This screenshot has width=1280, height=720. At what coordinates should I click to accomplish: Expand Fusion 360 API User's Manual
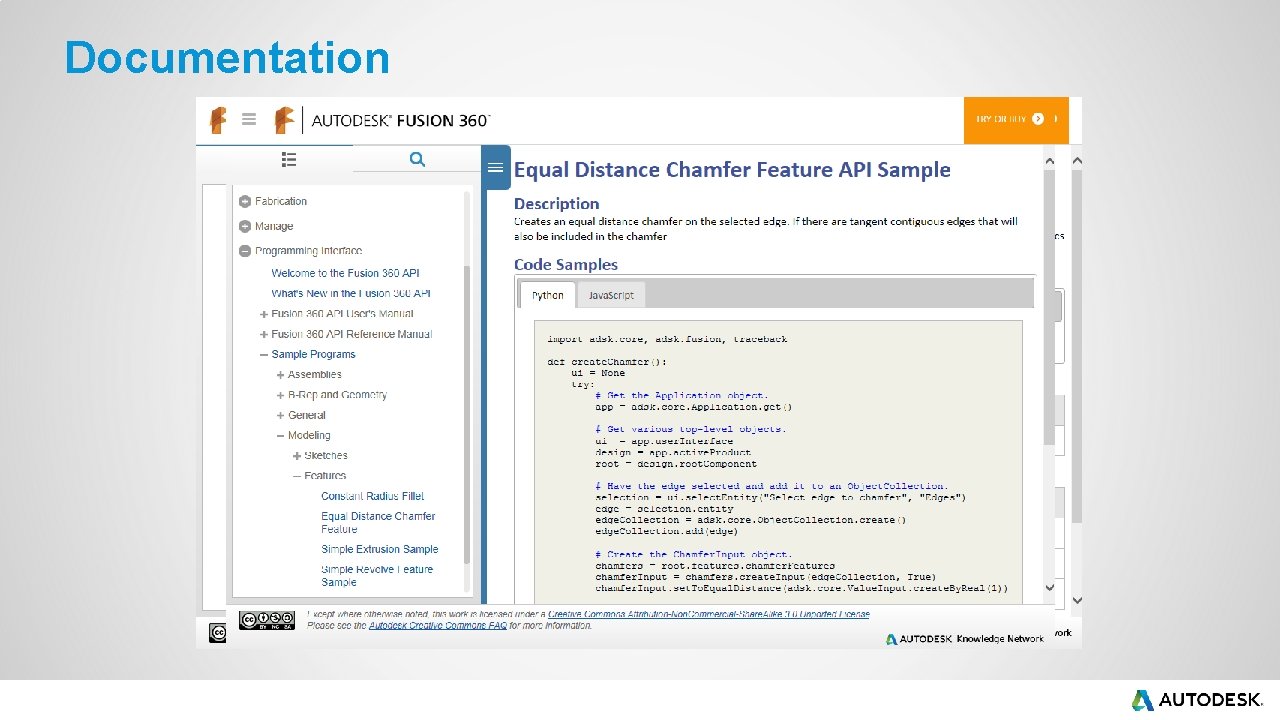264,314
